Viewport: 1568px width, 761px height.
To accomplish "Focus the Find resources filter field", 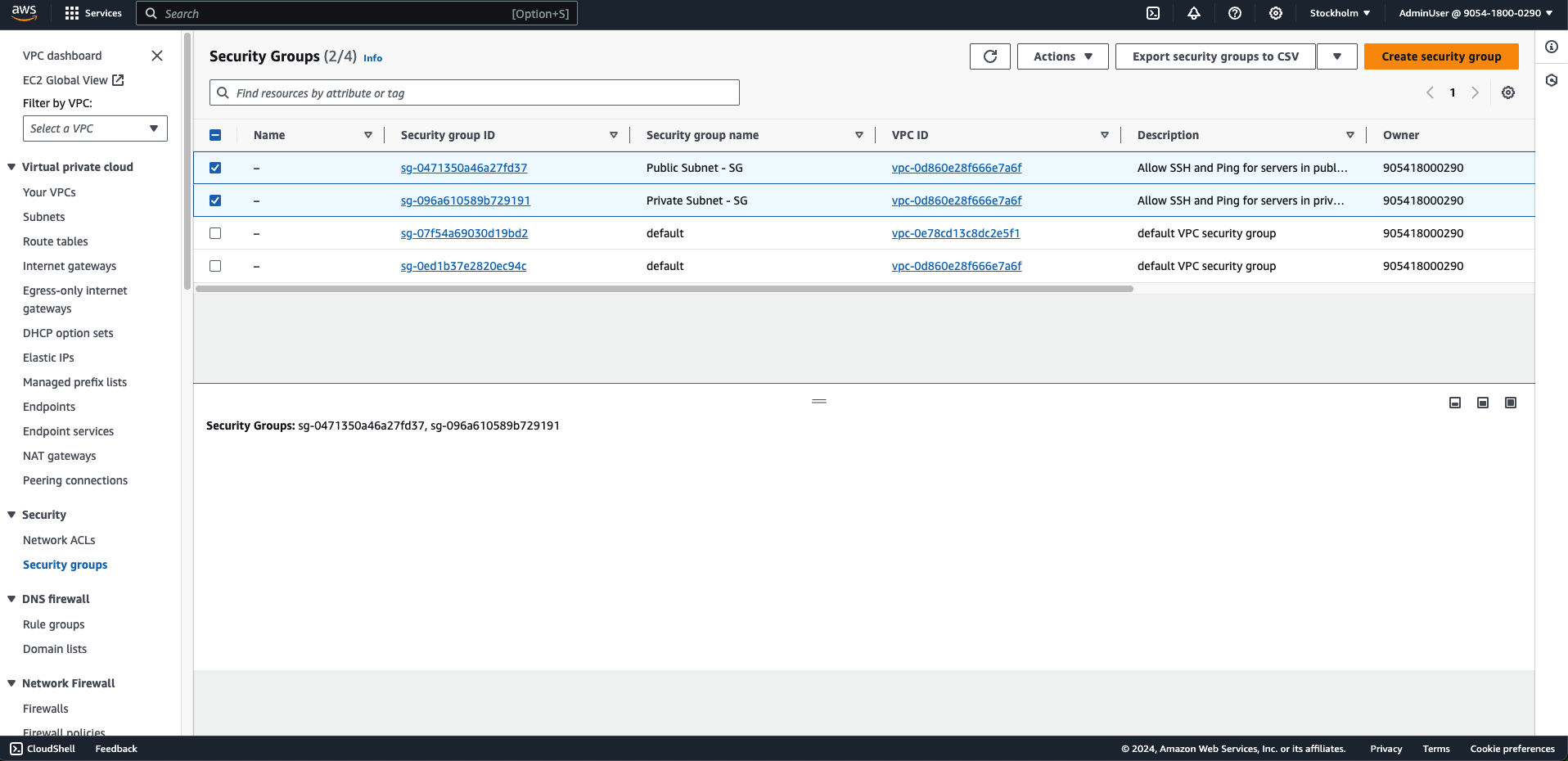I will click(475, 93).
